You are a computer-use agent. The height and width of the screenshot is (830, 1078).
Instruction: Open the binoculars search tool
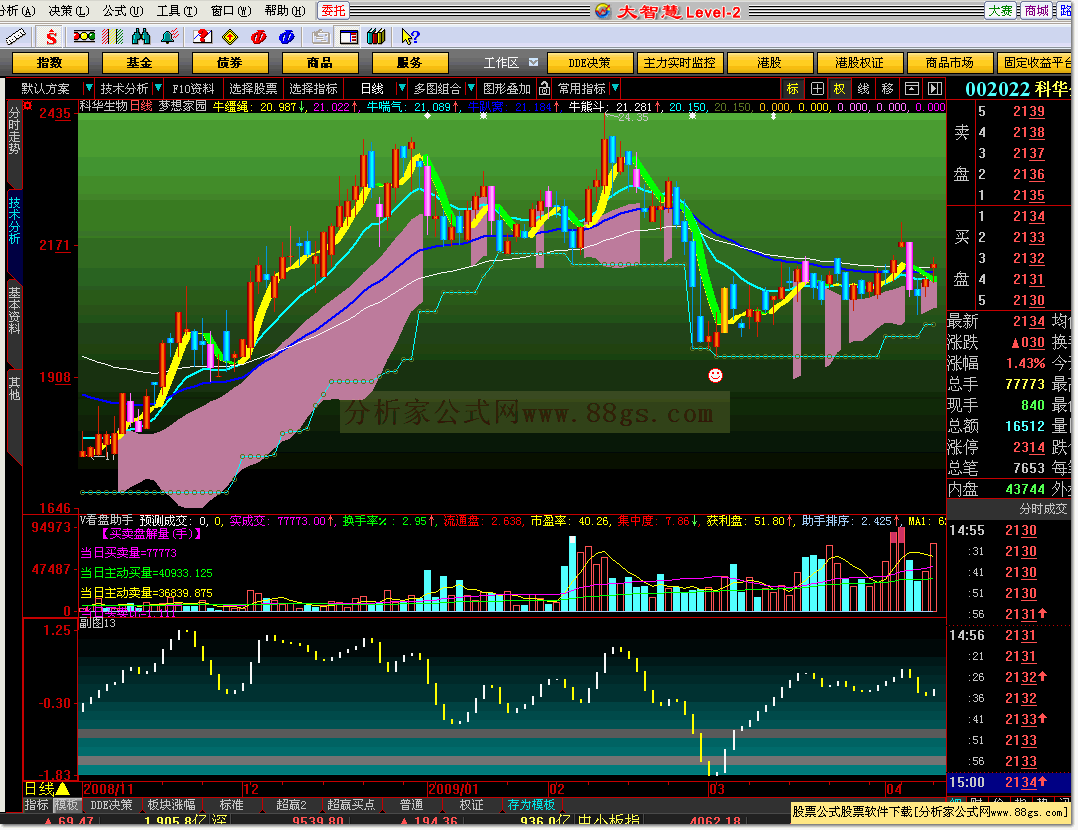coord(141,36)
